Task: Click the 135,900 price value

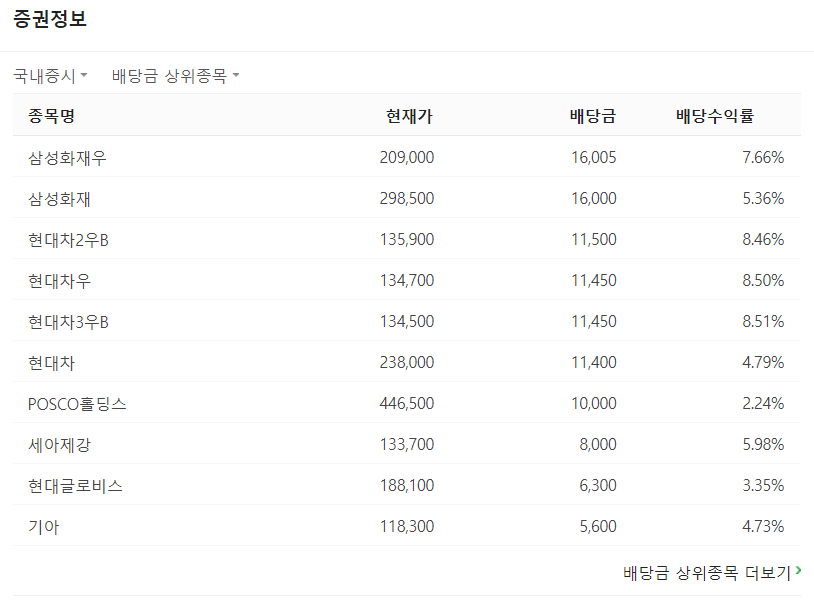Action: tap(406, 239)
